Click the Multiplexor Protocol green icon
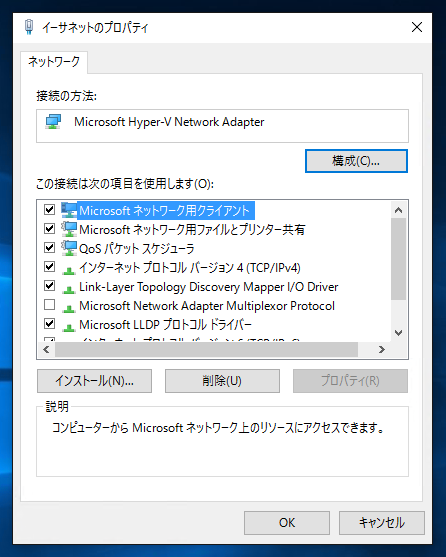 pyautogui.click(x=69, y=308)
